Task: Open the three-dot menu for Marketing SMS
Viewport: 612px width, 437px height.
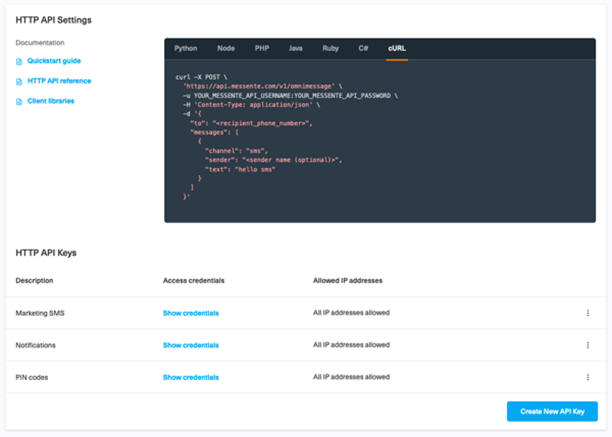Action: pyautogui.click(x=587, y=313)
